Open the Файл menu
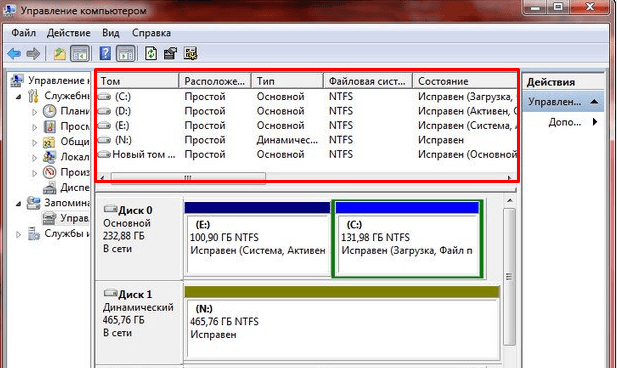The image size is (617, 368). pos(24,33)
